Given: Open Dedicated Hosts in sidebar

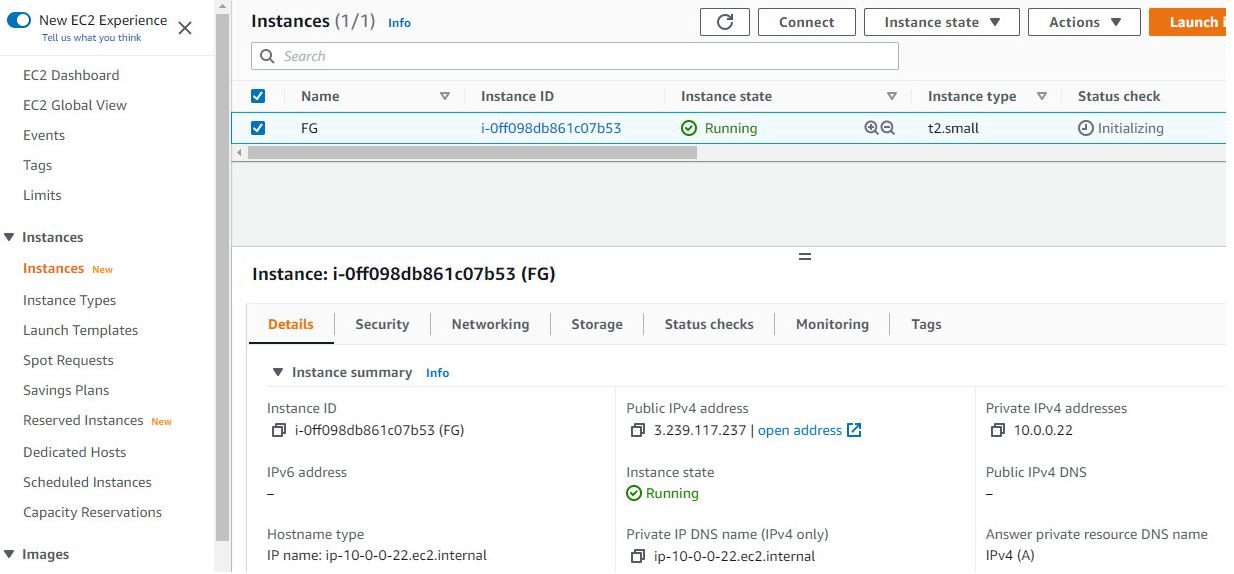Looking at the screenshot, I should (75, 452).
